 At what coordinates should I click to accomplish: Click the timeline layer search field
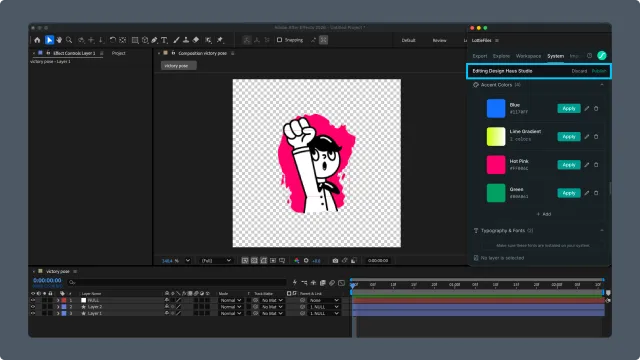[x=177, y=282]
